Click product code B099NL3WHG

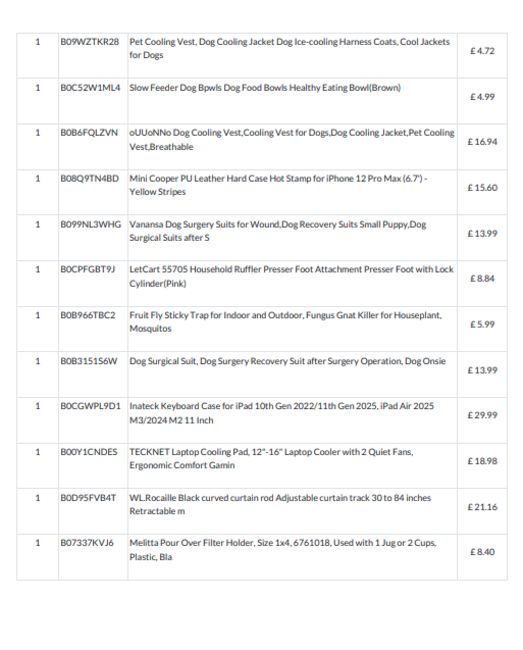[91, 225]
